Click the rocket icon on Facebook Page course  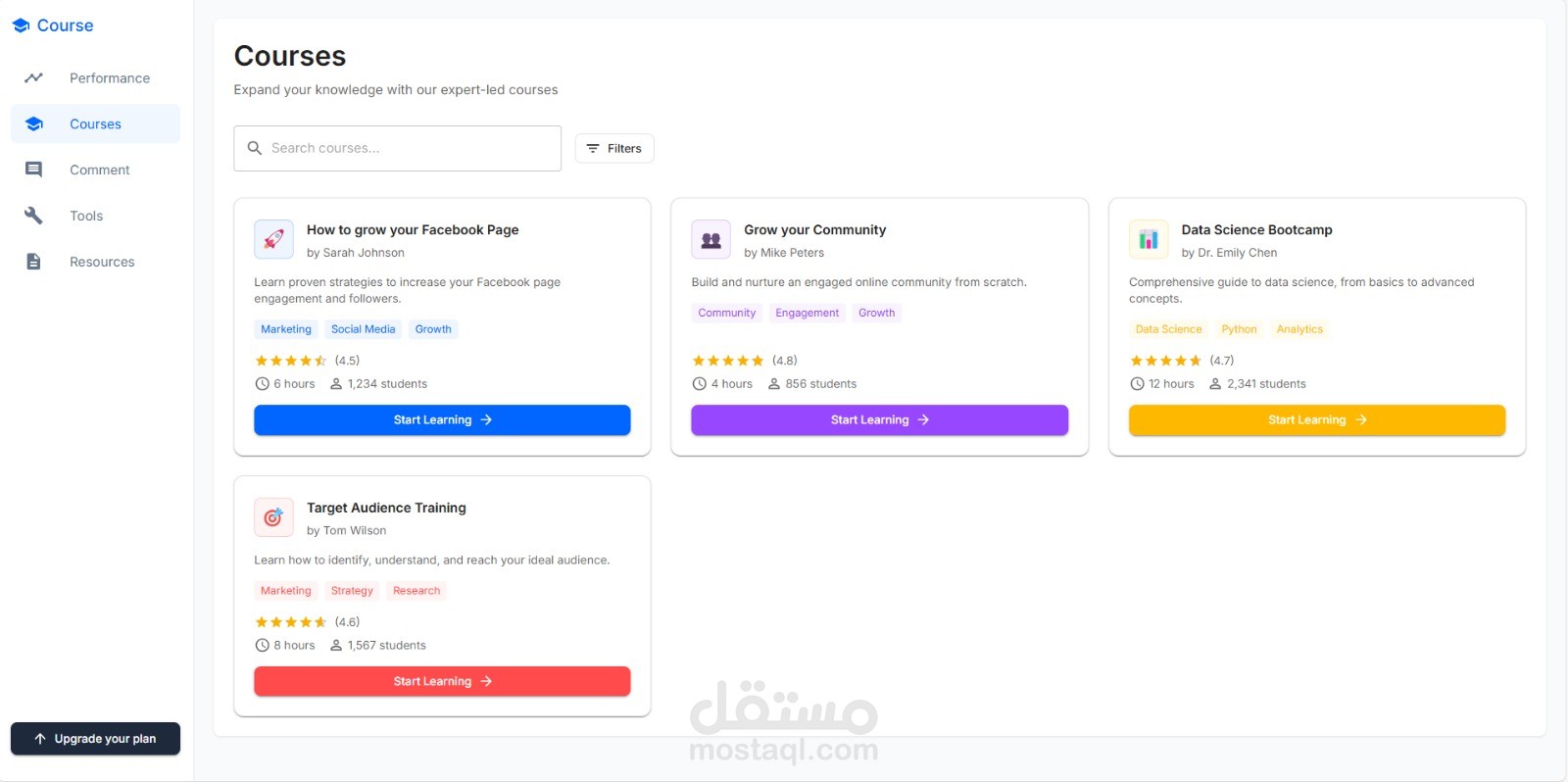point(273,239)
